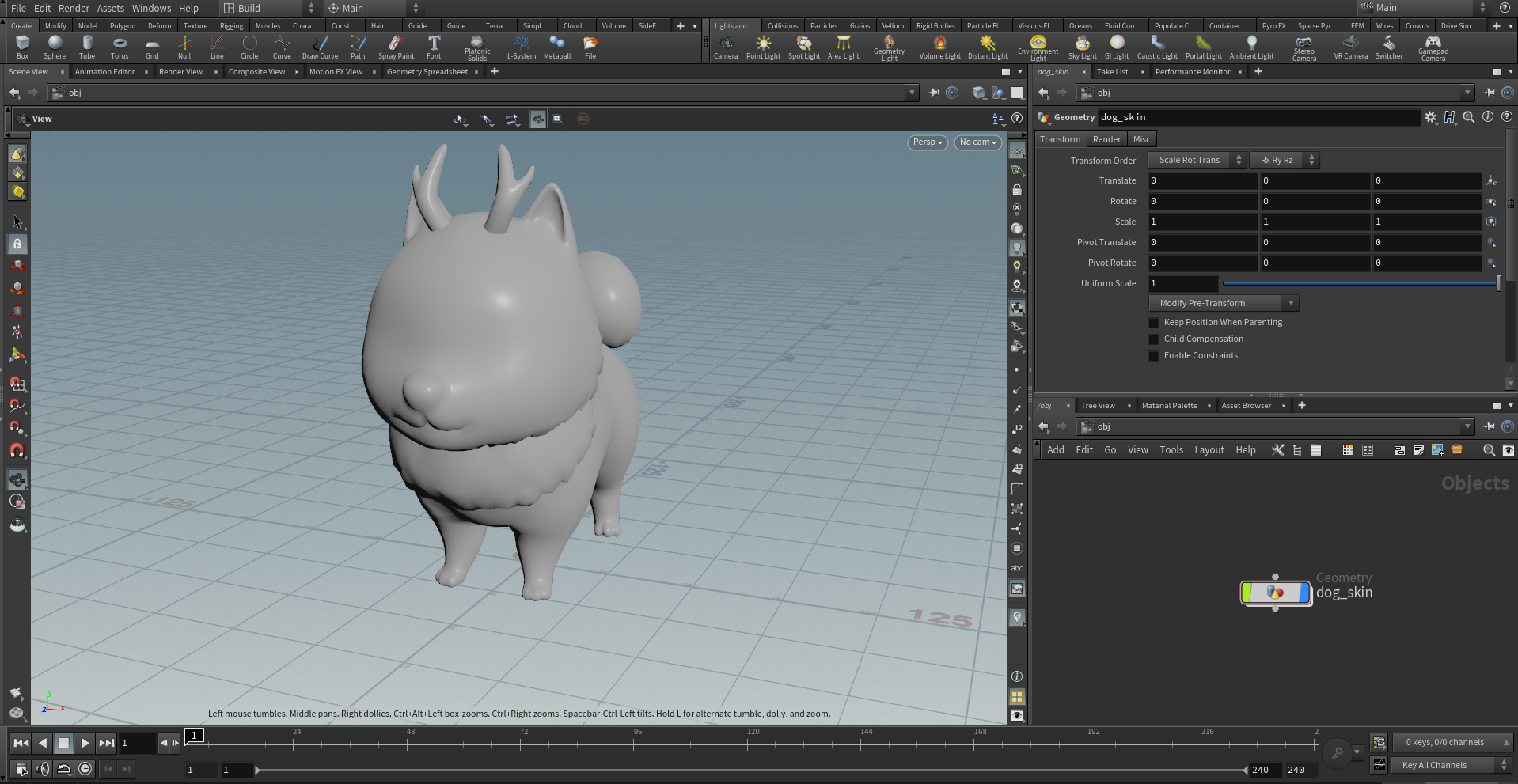This screenshot has width=1518, height=784.
Task: Open the Windows menu
Action: click(x=151, y=8)
